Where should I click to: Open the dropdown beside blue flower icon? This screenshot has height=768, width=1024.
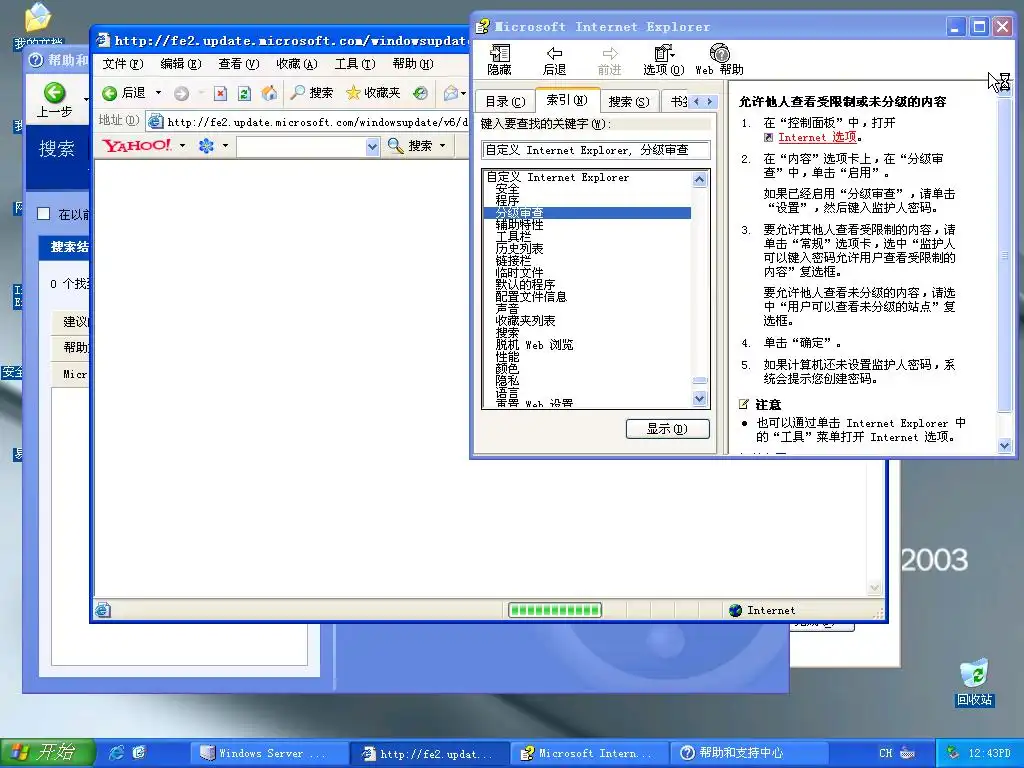(225, 146)
